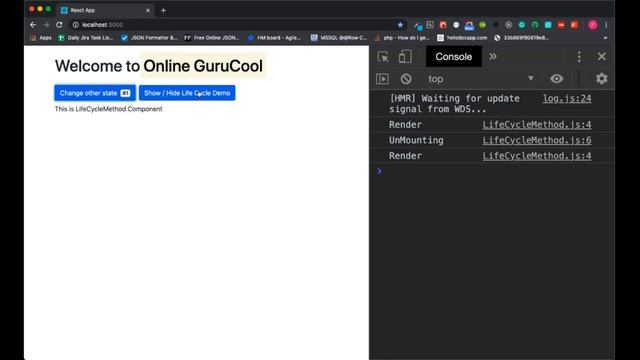This screenshot has width=640, height=360.
Task: Expand more DevTools tabs with the double chevron
Action: click(493, 56)
